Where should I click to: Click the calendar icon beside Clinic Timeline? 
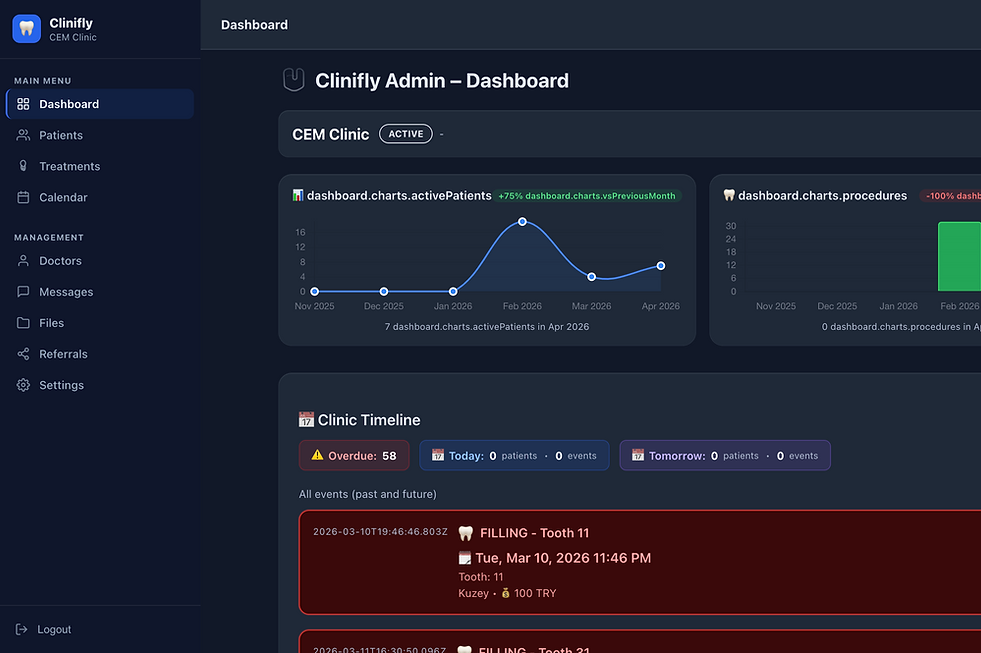tap(306, 419)
